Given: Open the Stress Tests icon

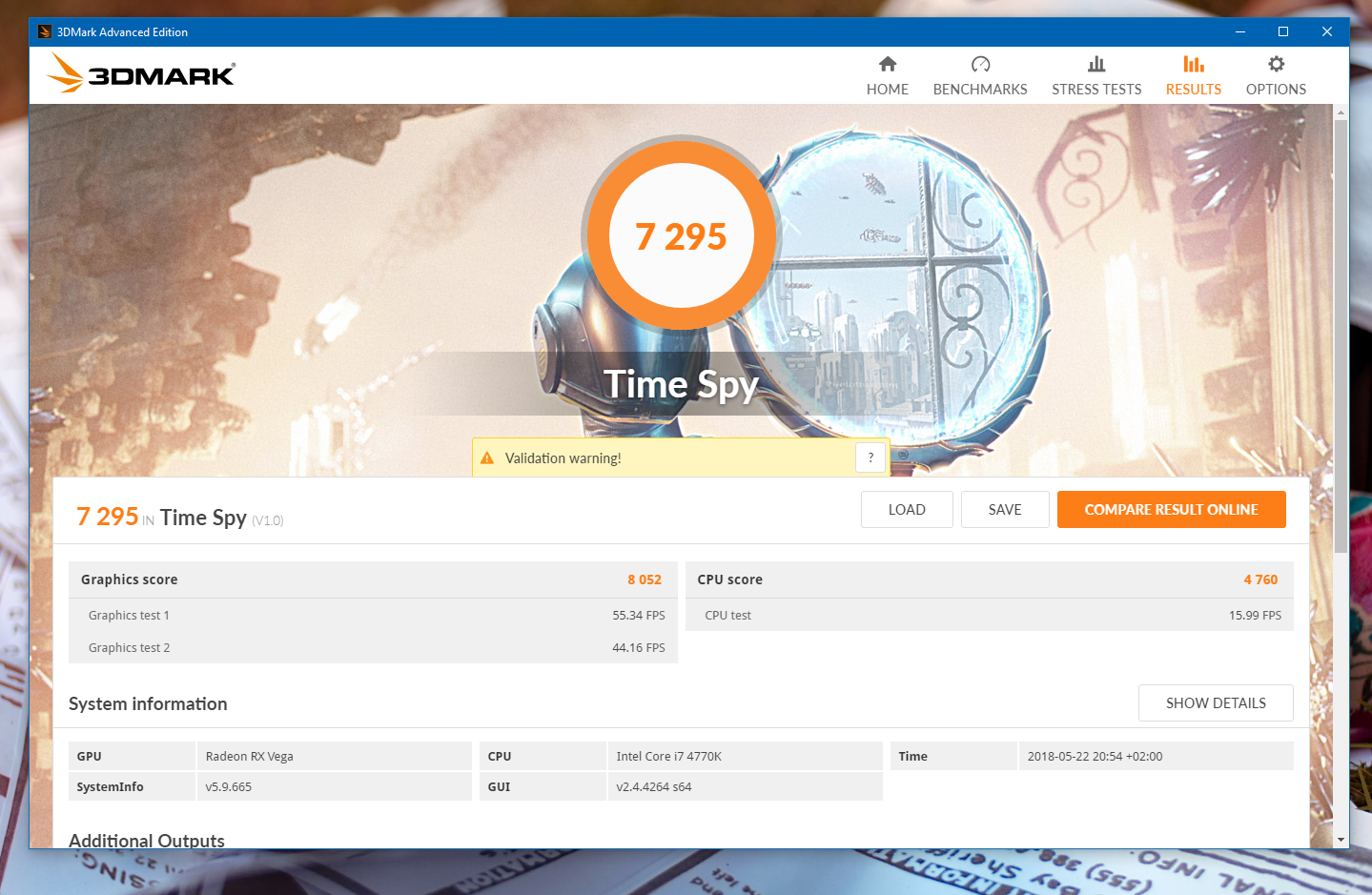Looking at the screenshot, I should [x=1096, y=64].
